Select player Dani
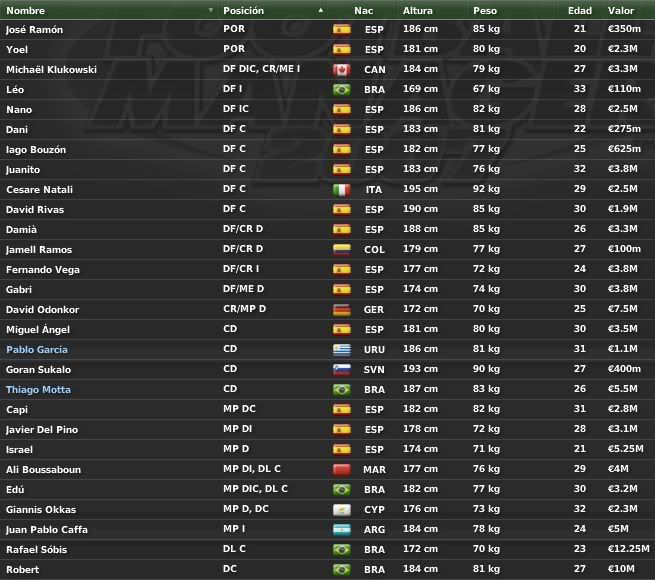The height and width of the screenshot is (580, 655). tap(17, 130)
